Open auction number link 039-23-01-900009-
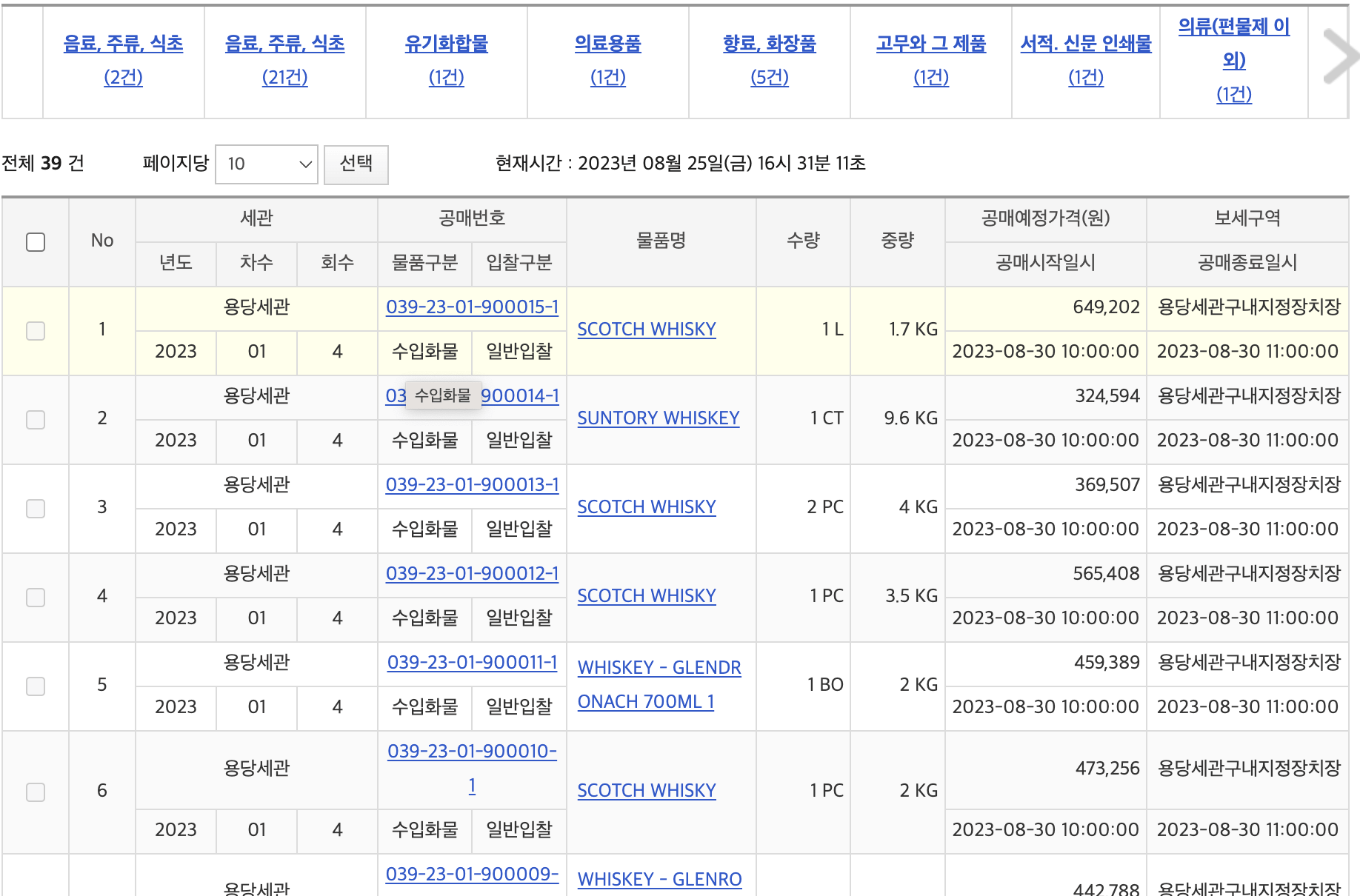1360x896 pixels. (473, 875)
